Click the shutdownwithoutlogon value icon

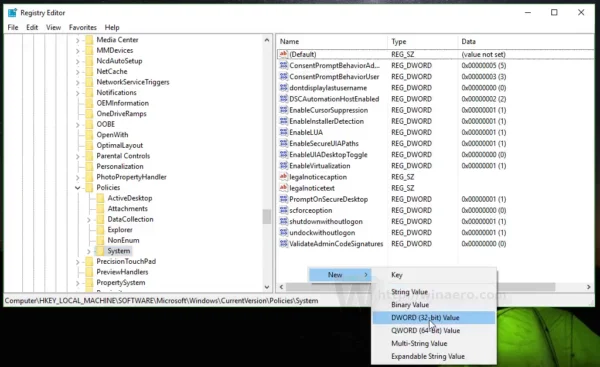pyautogui.click(x=284, y=221)
